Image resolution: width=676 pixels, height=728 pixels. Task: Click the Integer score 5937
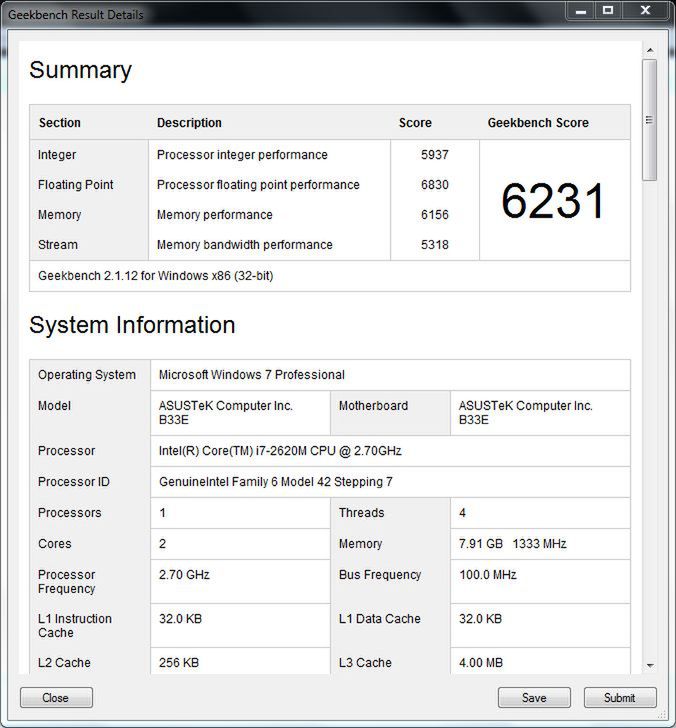[x=435, y=155]
